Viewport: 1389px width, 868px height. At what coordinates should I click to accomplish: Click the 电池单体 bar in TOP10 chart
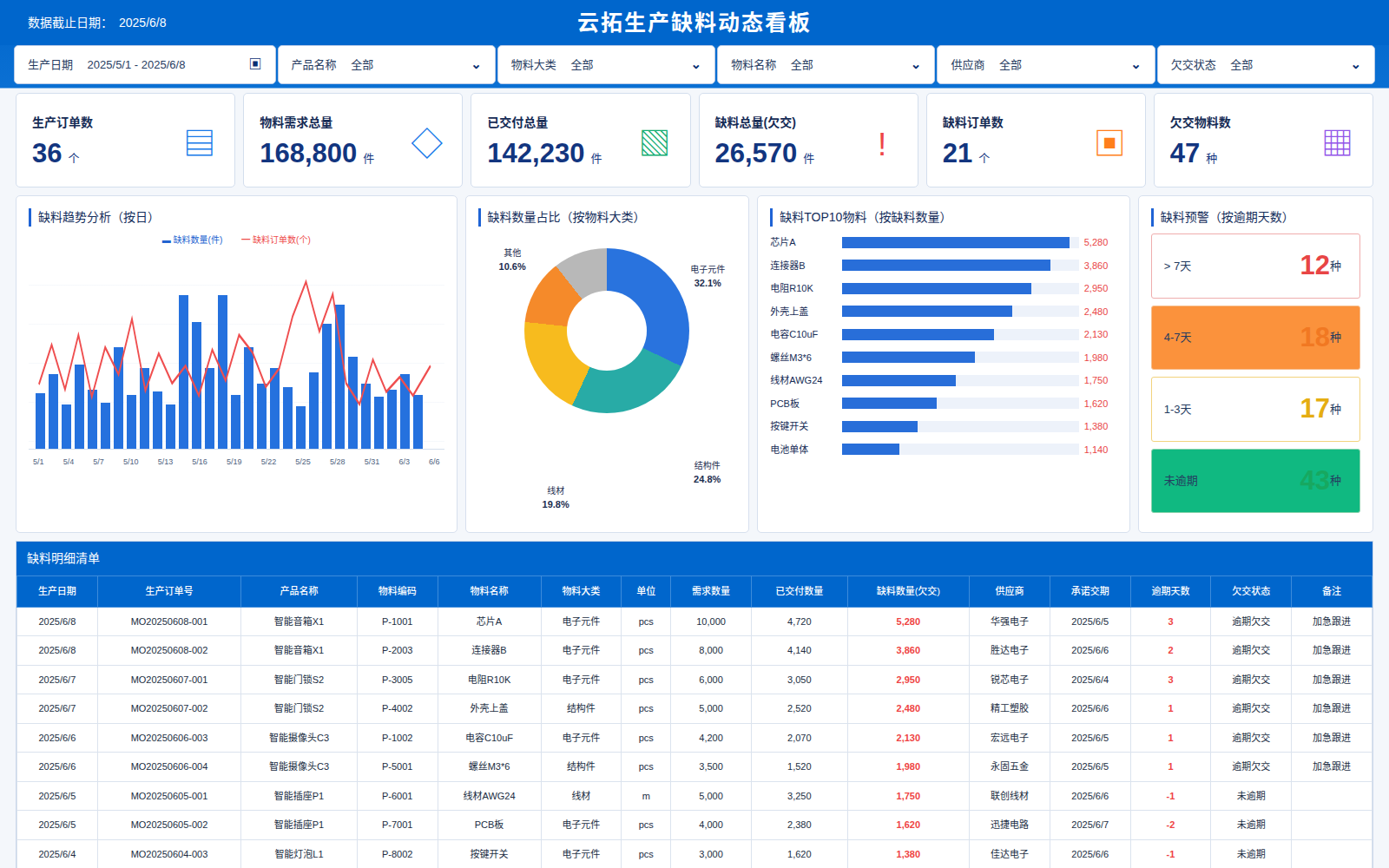tap(871, 450)
